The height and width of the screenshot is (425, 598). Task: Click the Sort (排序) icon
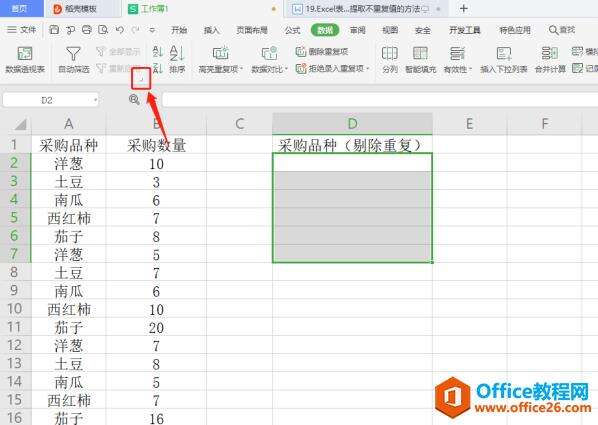click(x=177, y=53)
